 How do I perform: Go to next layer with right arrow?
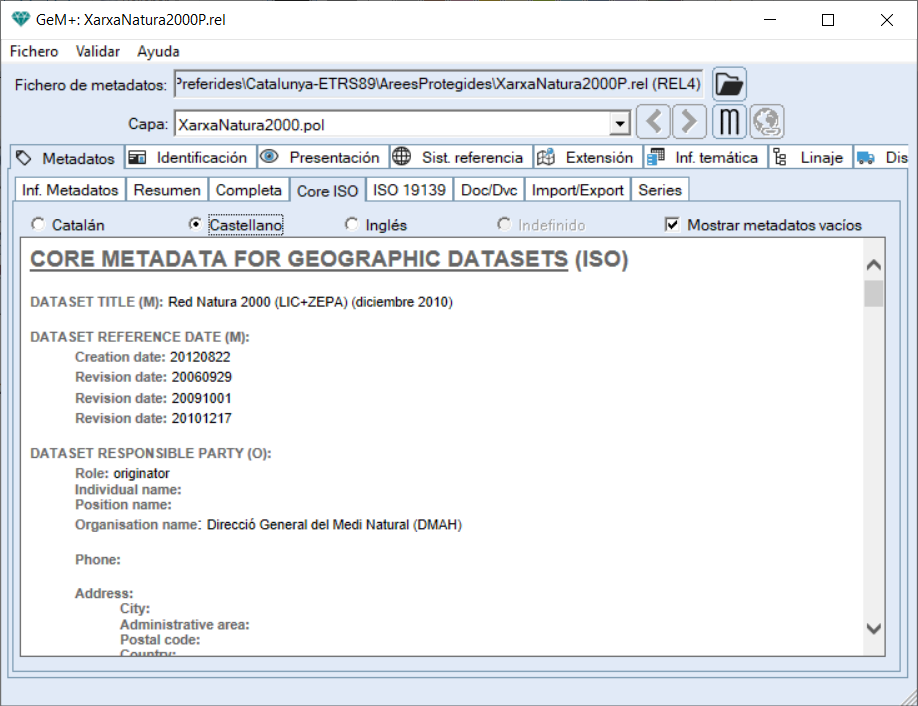click(x=688, y=123)
